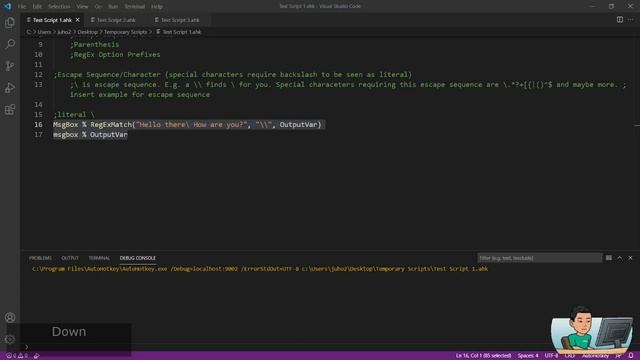Click msgbox % OutputVar on line 17
Image resolution: width=640 pixels, height=360 pixels.
coord(90,135)
